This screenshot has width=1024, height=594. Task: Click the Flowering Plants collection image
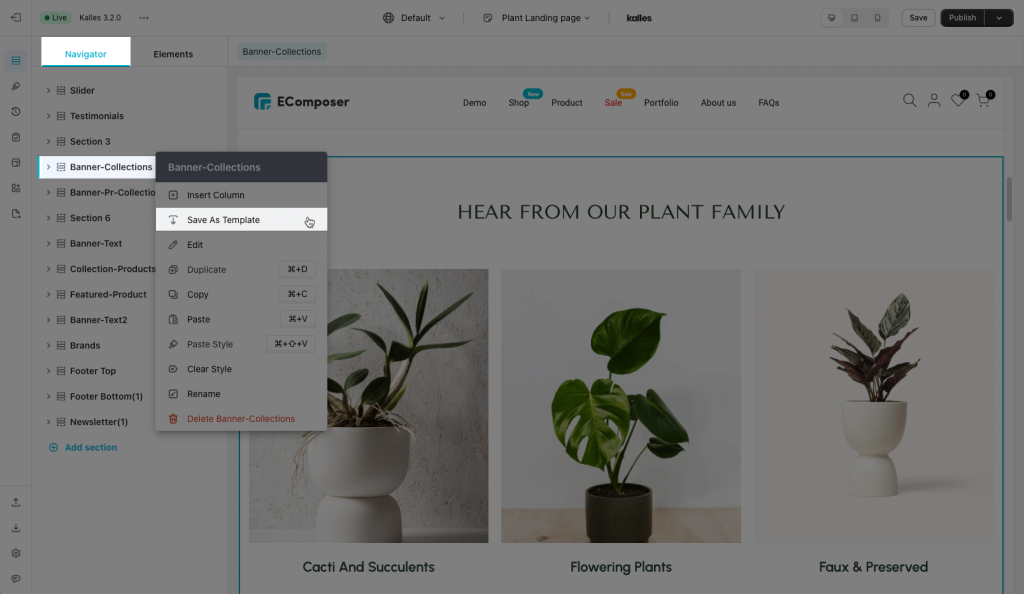click(620, 405)
